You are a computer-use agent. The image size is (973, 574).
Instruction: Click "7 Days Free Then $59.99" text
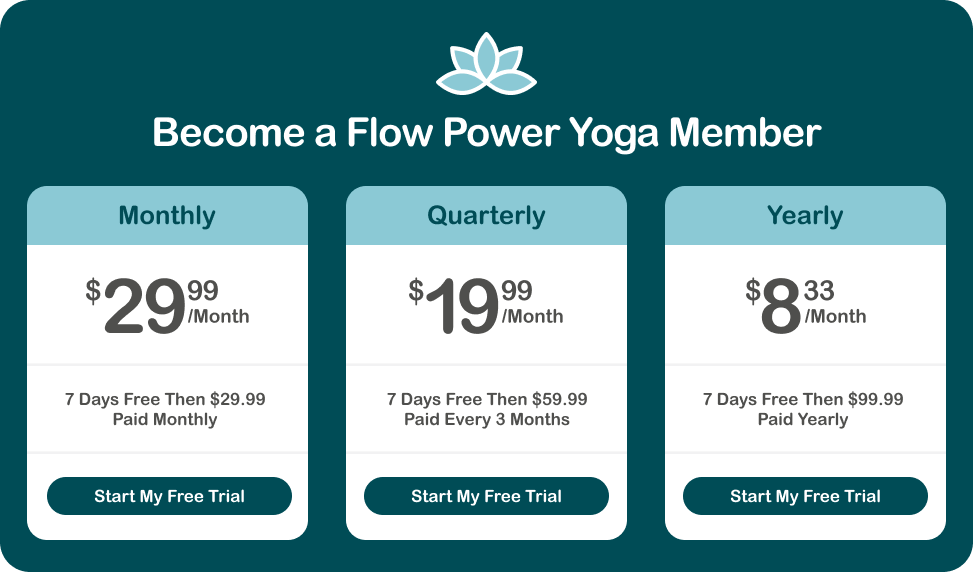pos(487,399)
